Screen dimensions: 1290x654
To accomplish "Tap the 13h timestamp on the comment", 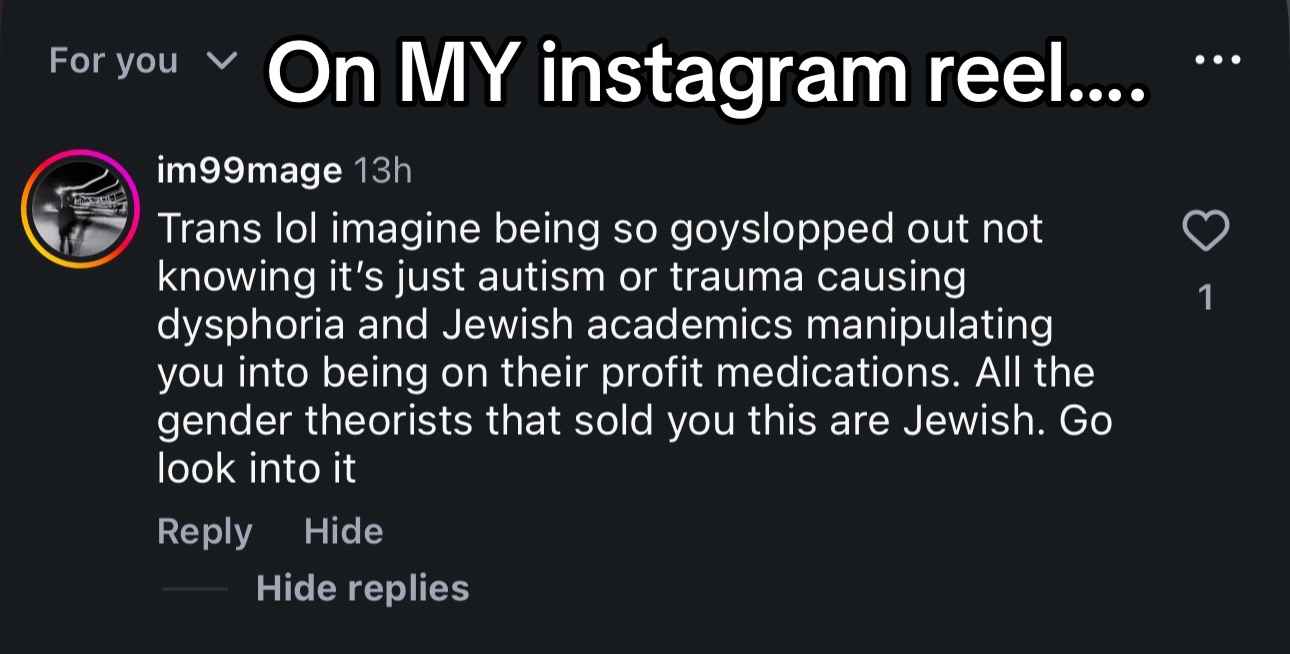I will [x=383, y=172].
